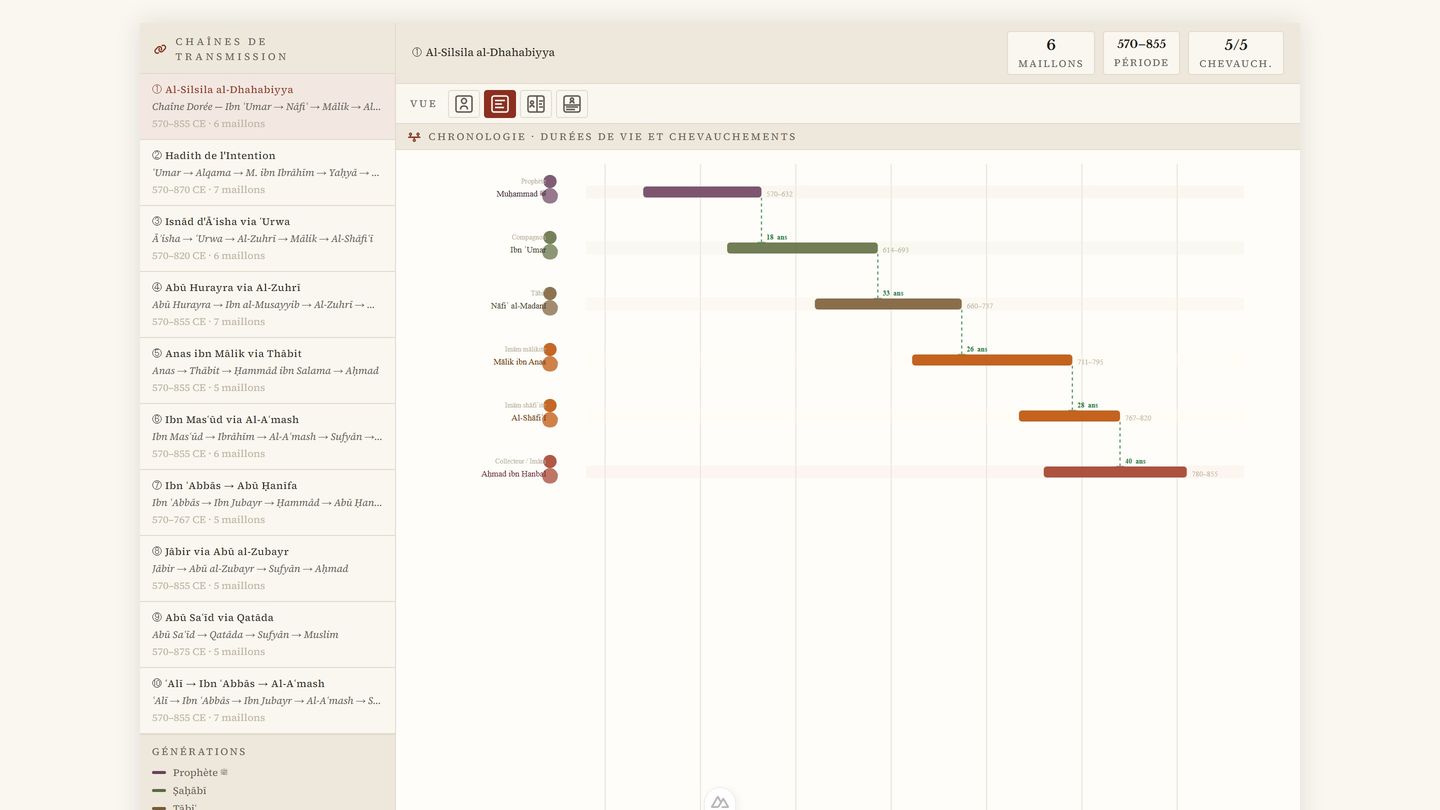Click the Al-Silsila al-Dhahabiyya header title

(x=483, y=53)
